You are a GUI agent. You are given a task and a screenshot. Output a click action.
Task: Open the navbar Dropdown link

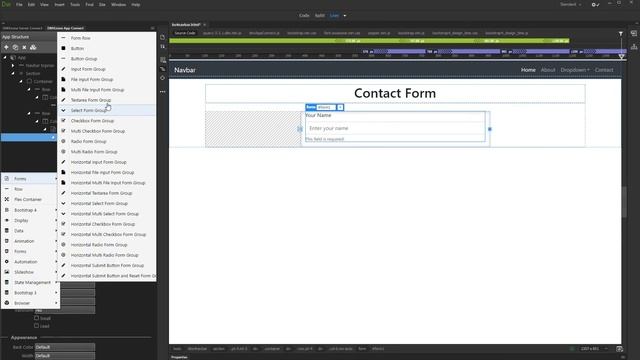click(575, 70)
